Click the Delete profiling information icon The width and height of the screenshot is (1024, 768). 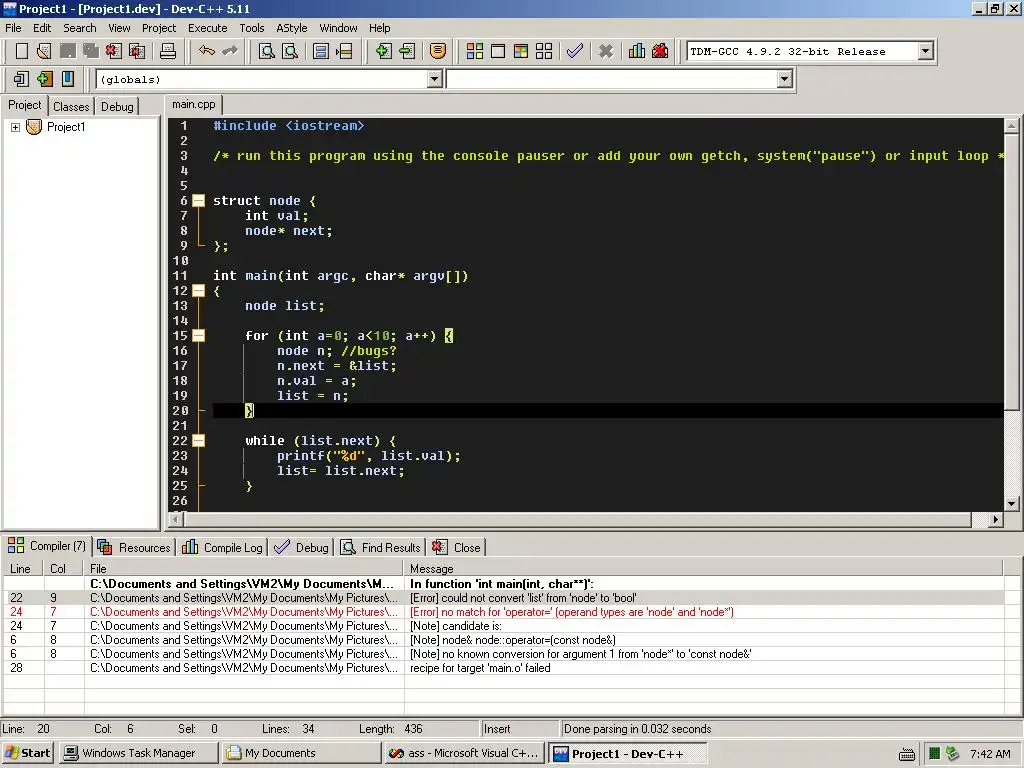pyautogui.click(x=660, y=51)
